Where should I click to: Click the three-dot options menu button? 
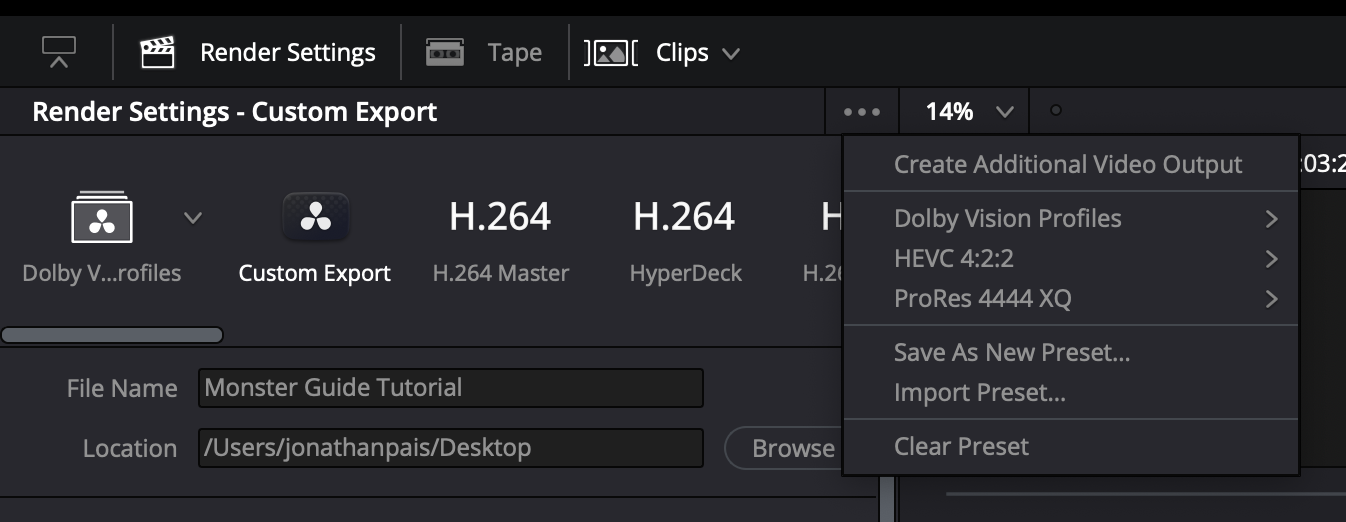pos(862,112)
